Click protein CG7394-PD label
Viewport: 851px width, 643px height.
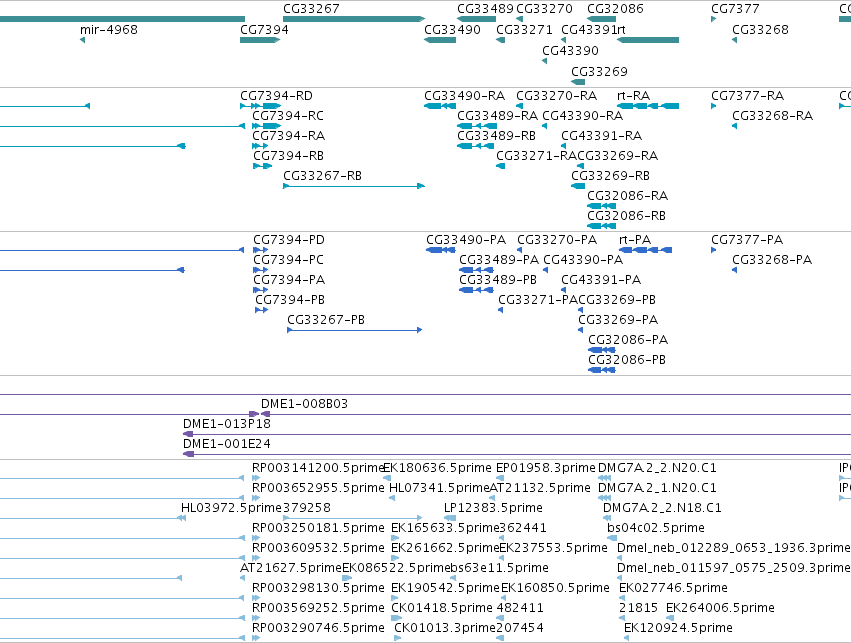289,240
